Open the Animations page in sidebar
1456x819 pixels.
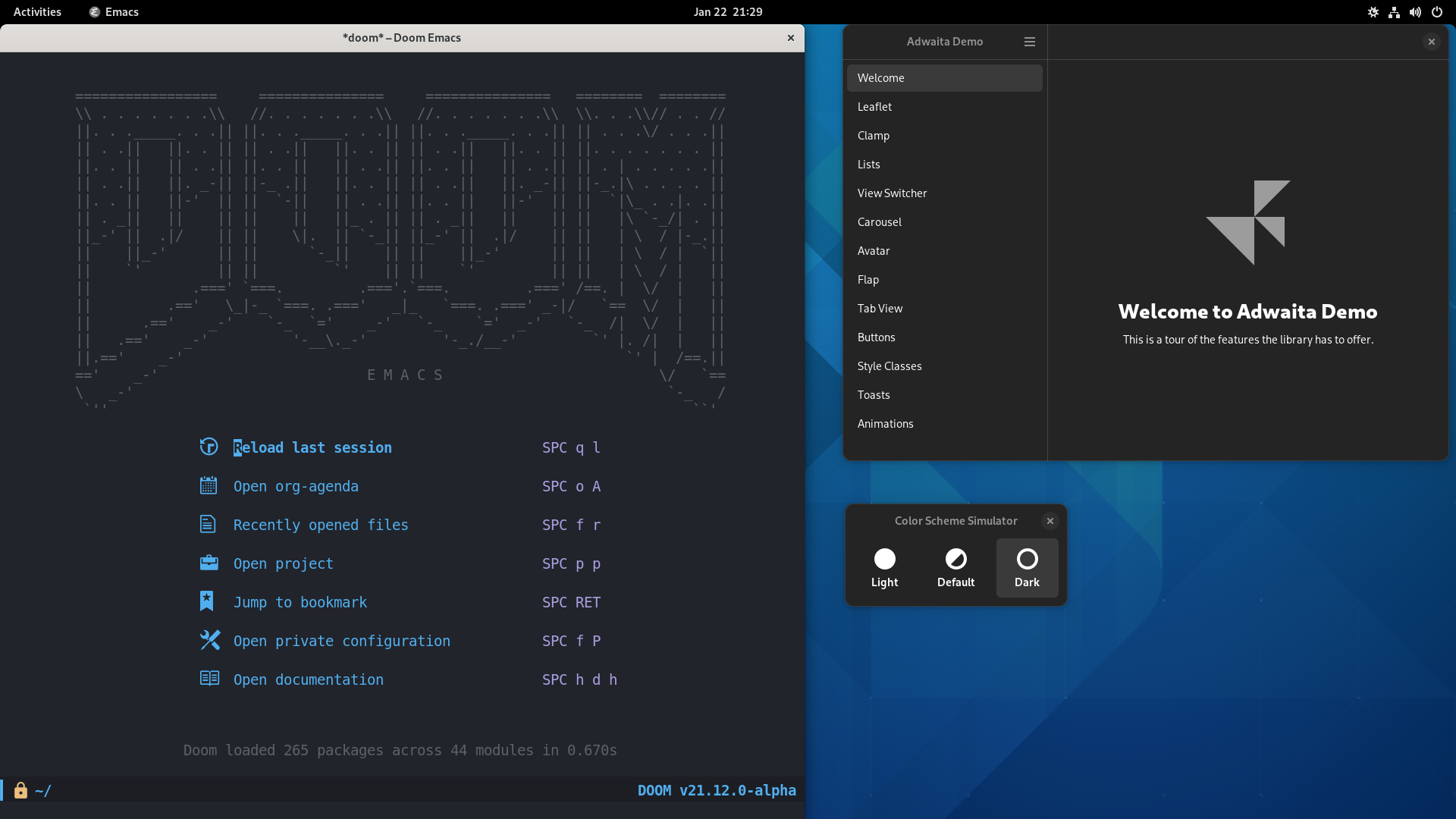(944, 424)
